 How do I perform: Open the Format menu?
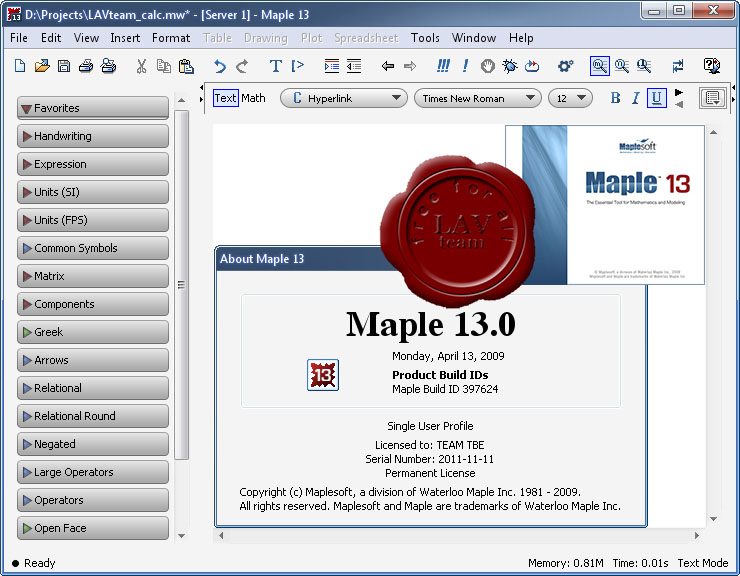[x=171, y=38]
